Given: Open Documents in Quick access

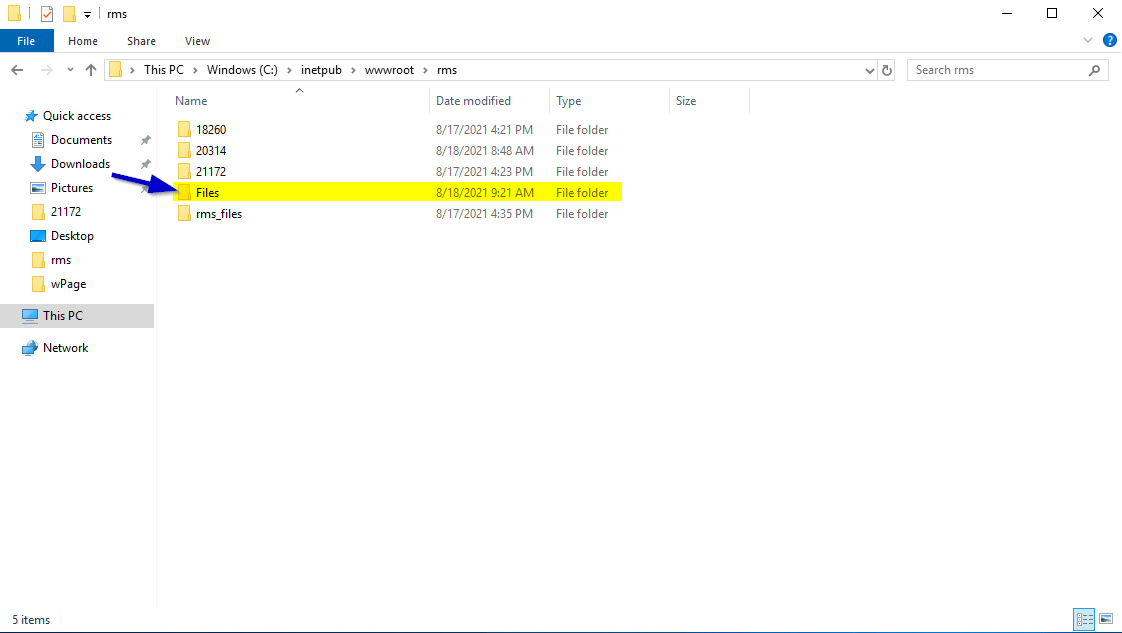Looking at the screenshot, I should click(82, 140).
